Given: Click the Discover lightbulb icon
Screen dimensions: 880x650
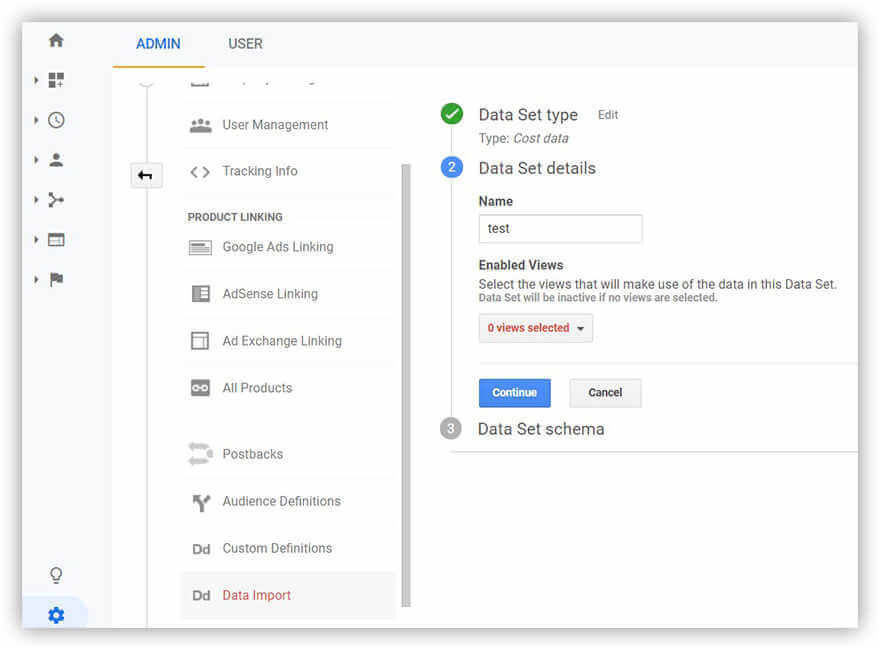Looking at the screenshot, I should [56, 575].
